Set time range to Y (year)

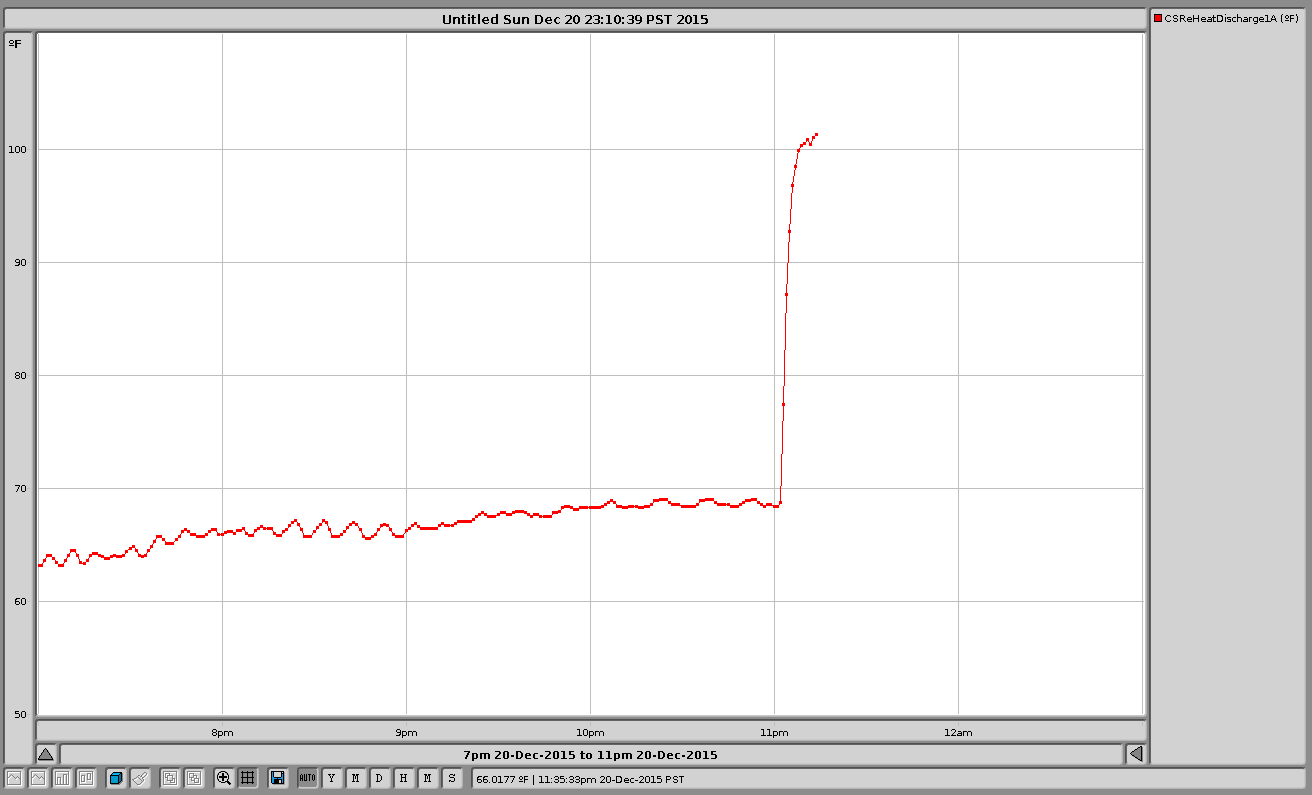click(332, 778)
